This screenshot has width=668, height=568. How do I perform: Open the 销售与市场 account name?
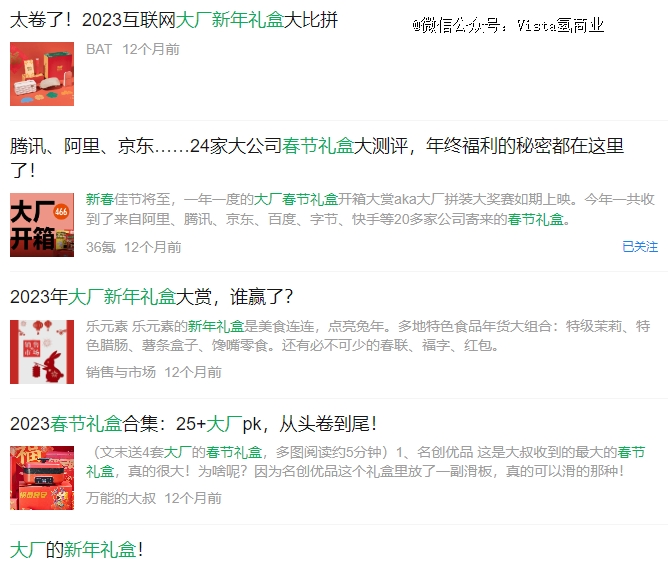[x=121, y=372]
